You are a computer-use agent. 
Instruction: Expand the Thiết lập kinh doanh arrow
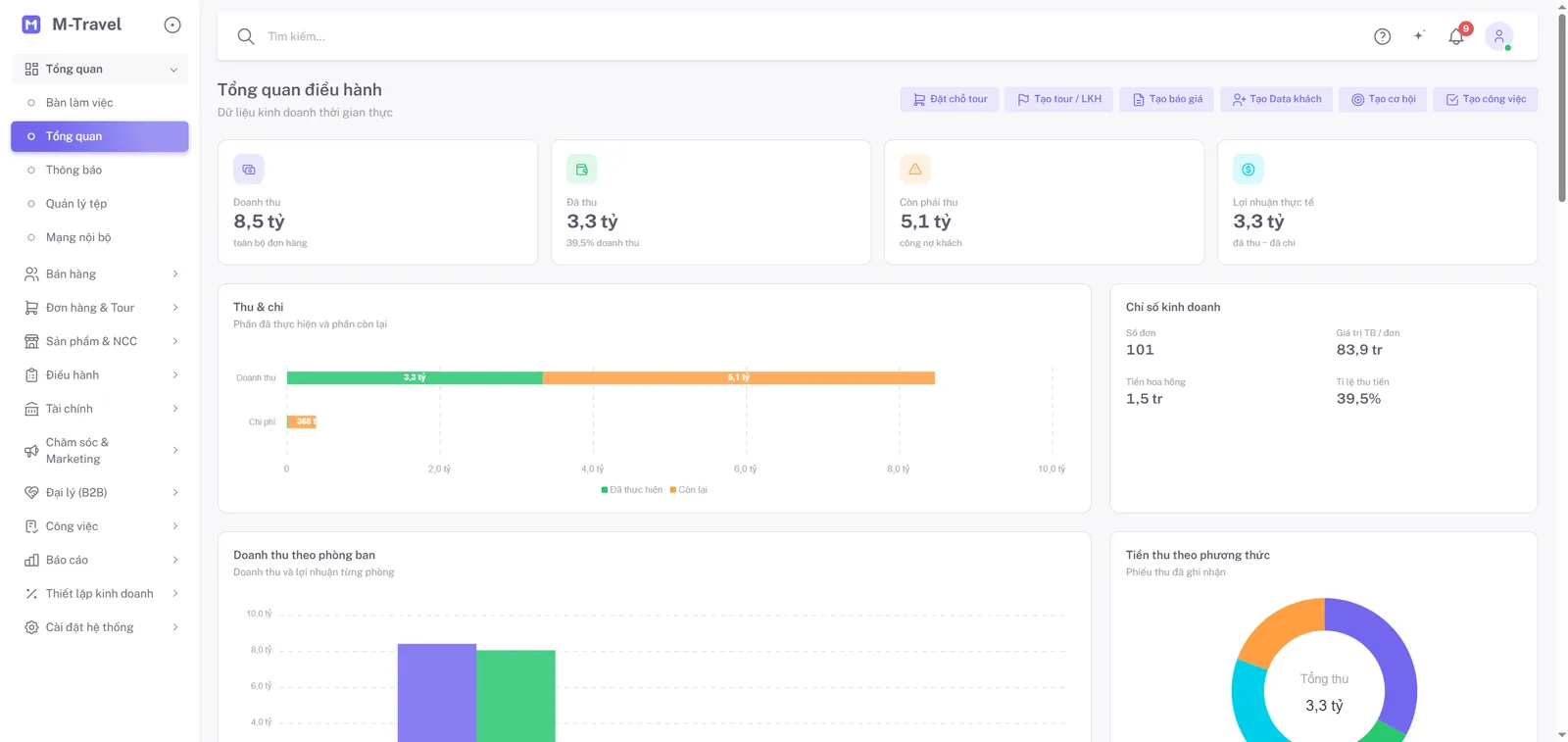tap(175, 594)
